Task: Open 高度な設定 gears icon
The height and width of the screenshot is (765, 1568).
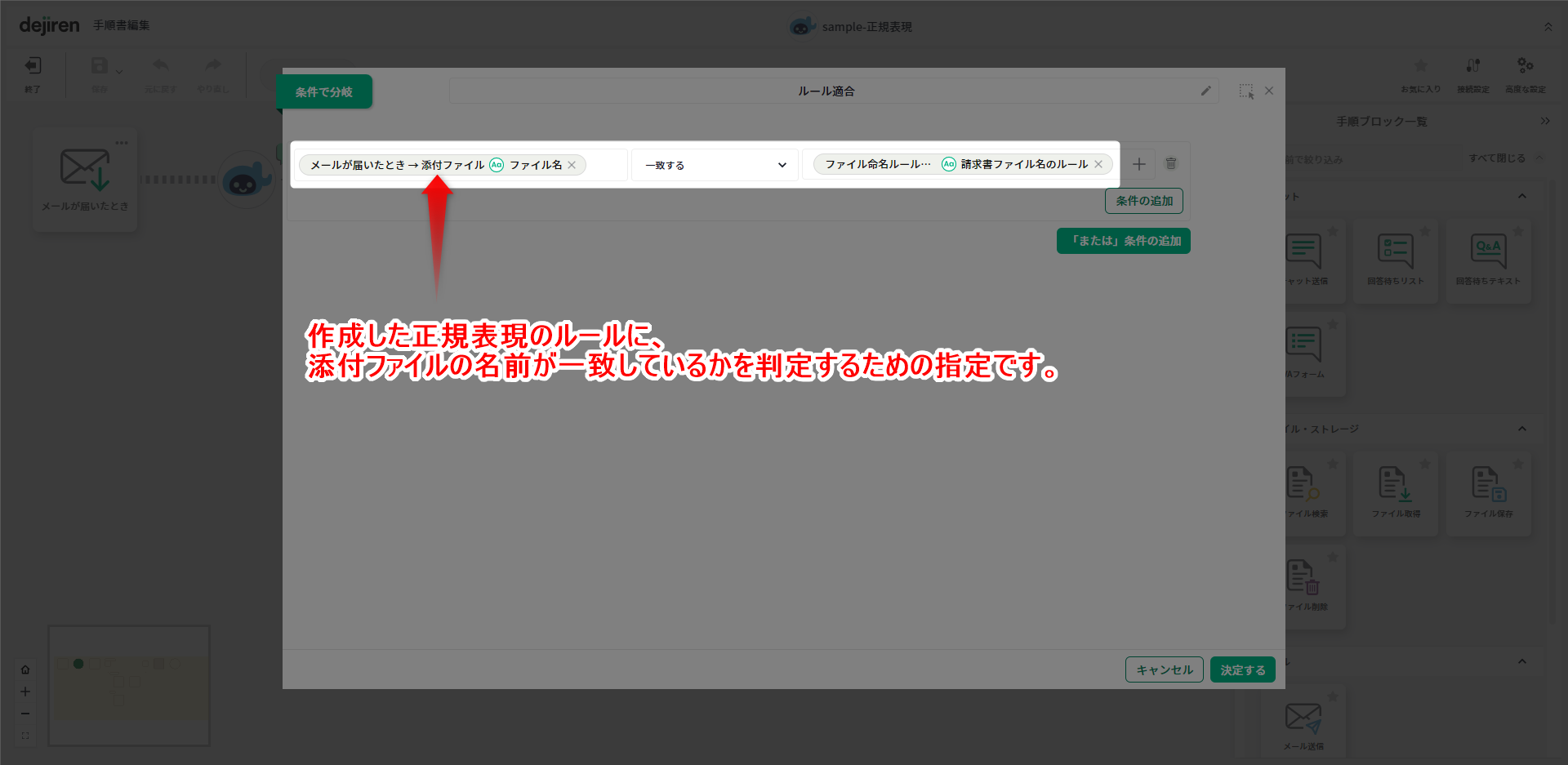Action: 1526,65
